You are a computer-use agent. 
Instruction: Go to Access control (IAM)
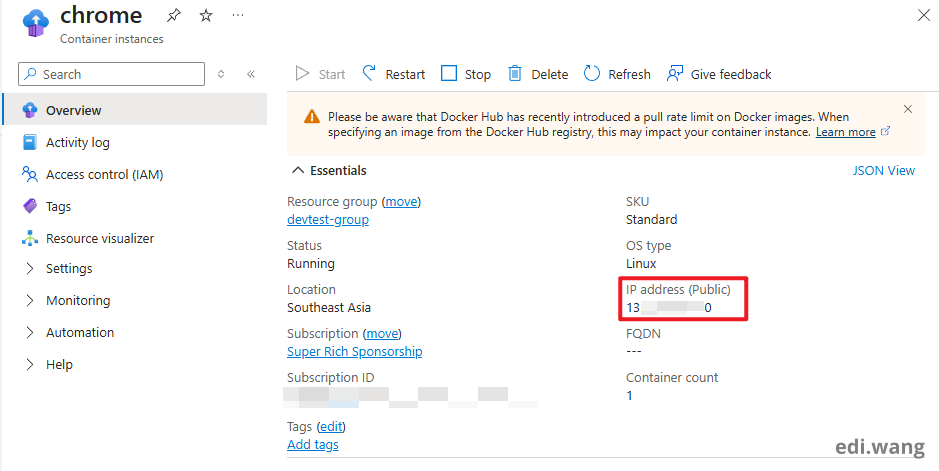tap(104, 174)
